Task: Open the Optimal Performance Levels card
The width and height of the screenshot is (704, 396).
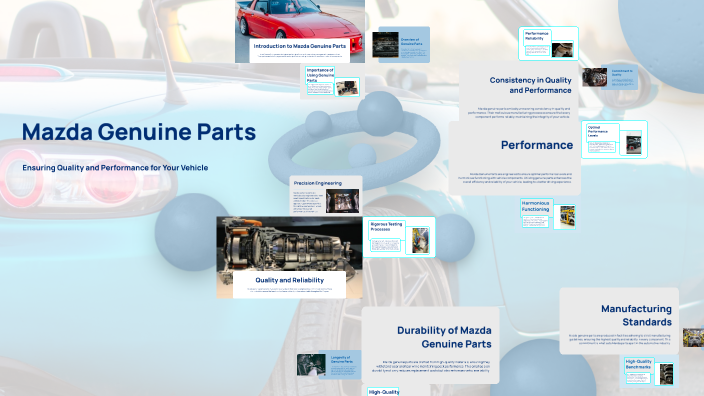Action: pos(614,139)
